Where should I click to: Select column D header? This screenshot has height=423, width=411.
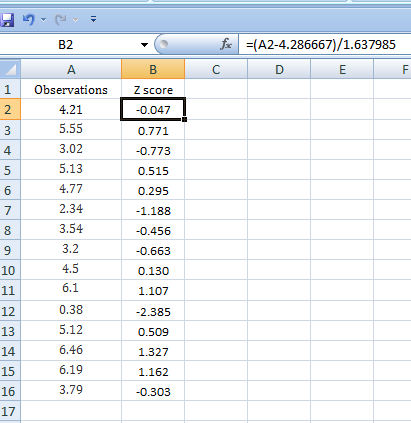click(279, 69)
